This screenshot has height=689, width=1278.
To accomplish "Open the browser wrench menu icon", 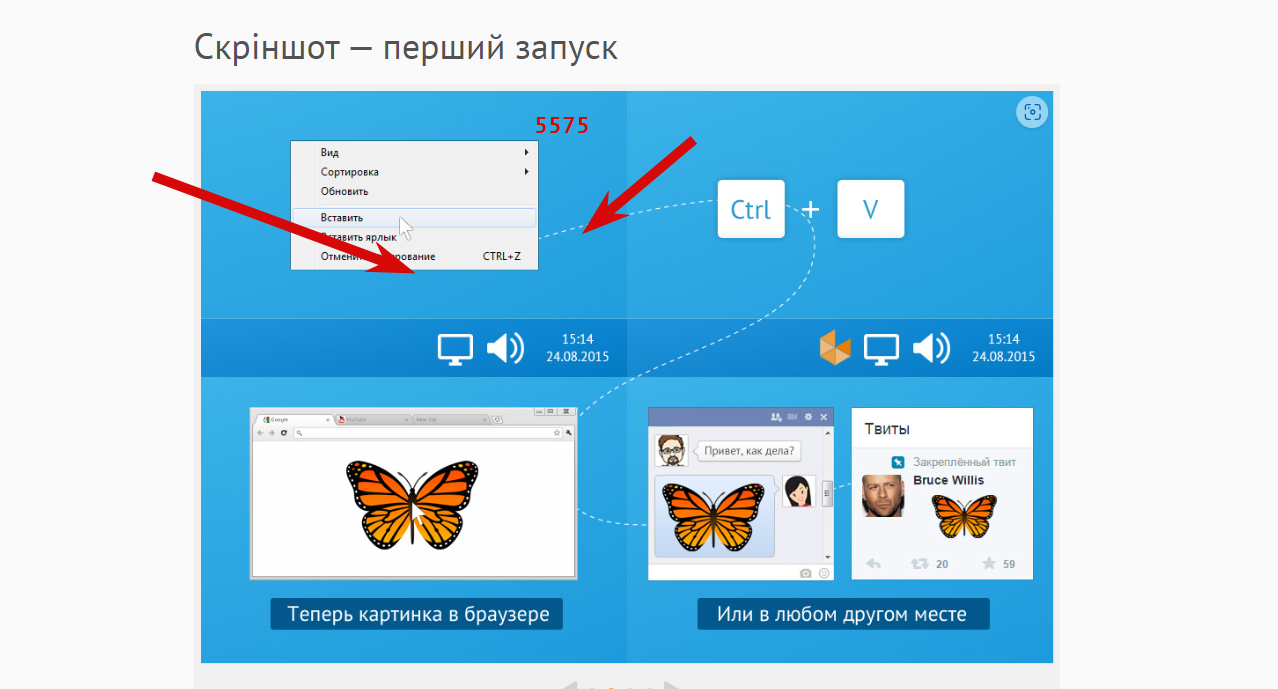I will point(569,433).
